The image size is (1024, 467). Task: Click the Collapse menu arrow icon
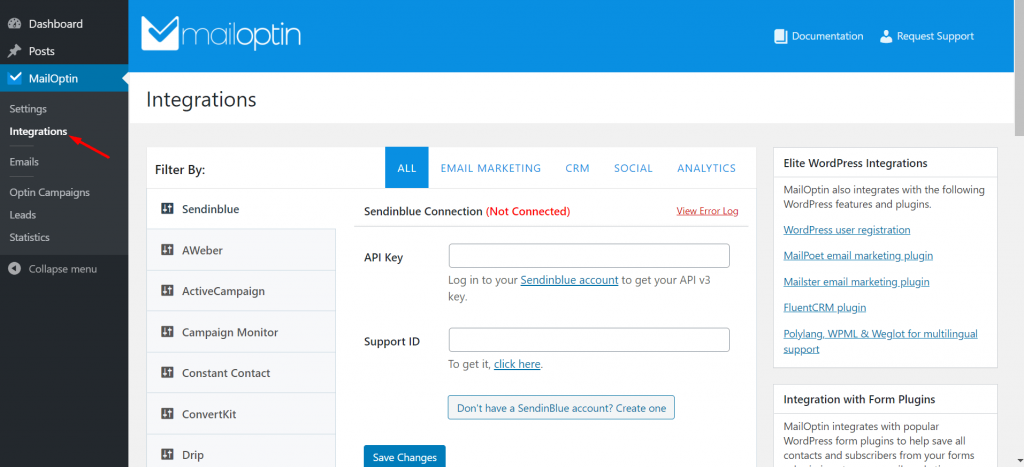coord(15,268)
